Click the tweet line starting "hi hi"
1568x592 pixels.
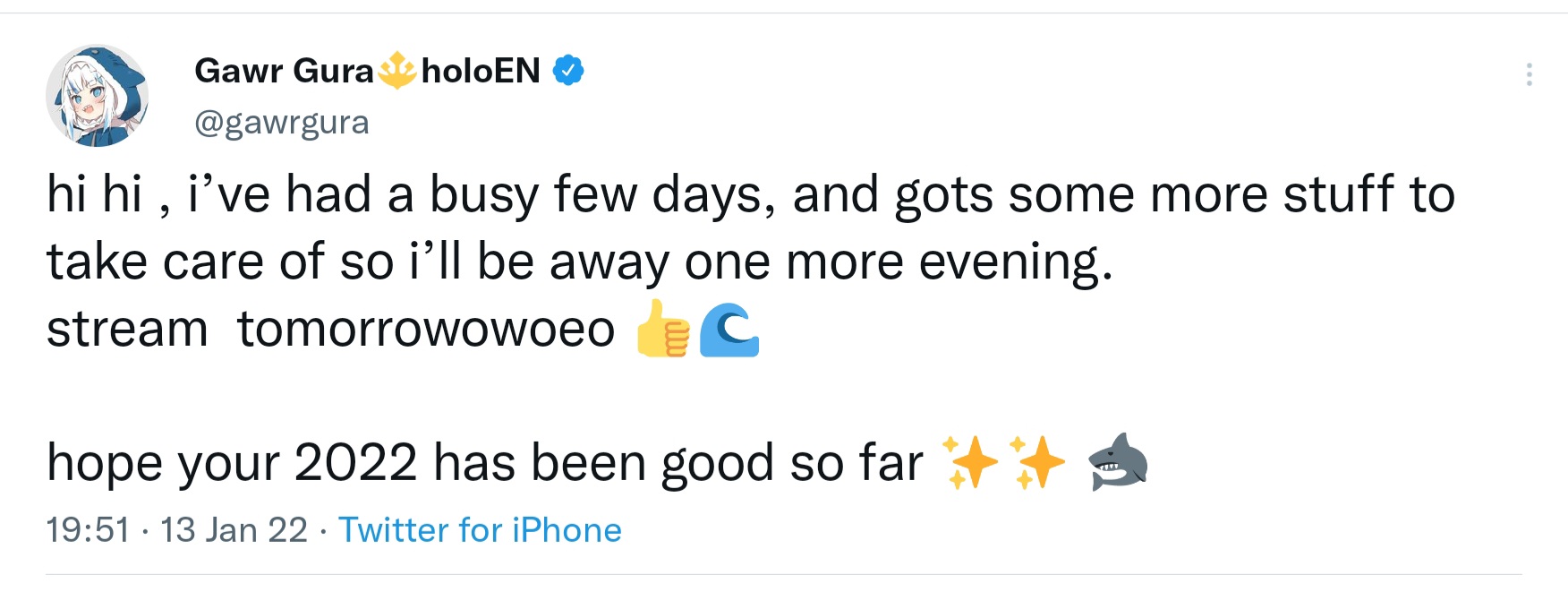(750, 194)
